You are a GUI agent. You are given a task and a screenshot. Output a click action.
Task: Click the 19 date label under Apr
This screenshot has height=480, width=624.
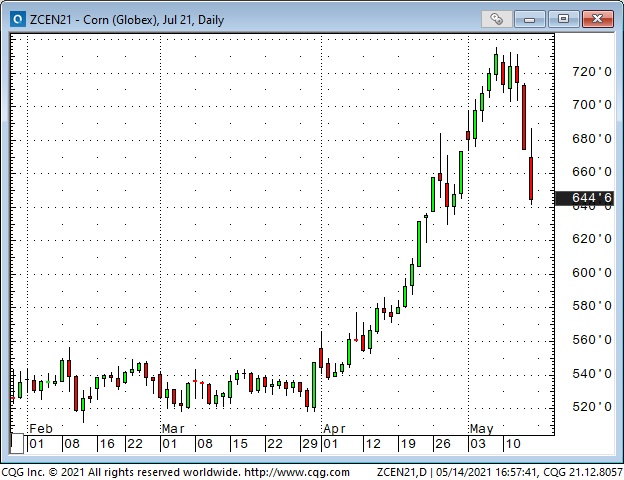(408, 443)
